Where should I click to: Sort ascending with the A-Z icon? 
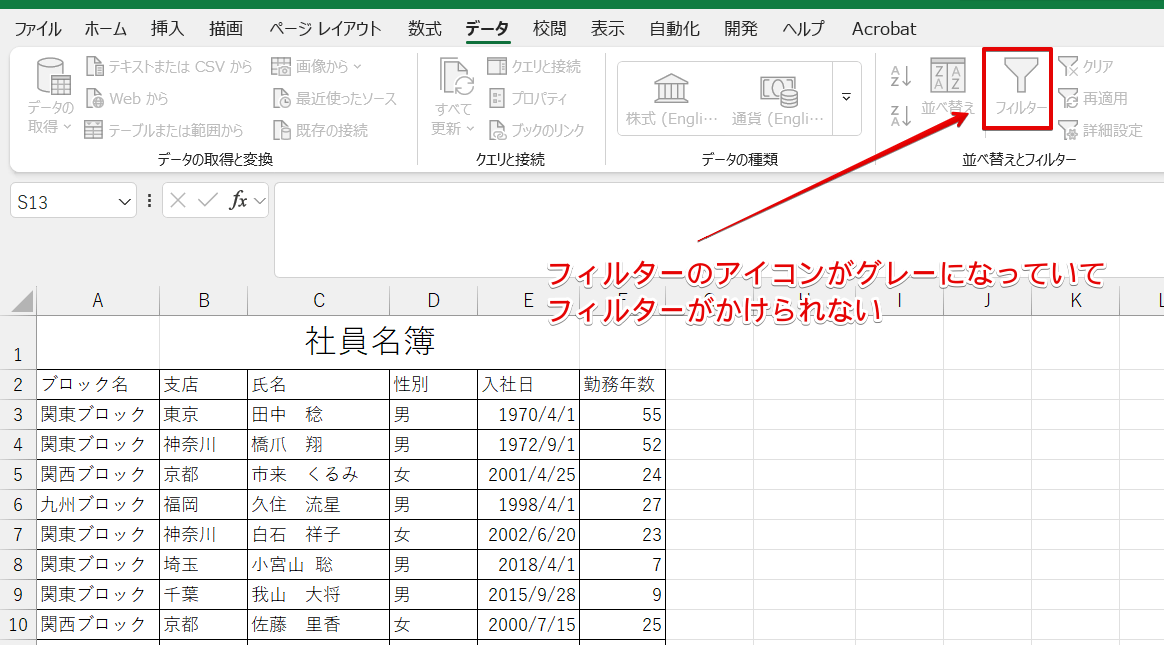click(901, 75)
